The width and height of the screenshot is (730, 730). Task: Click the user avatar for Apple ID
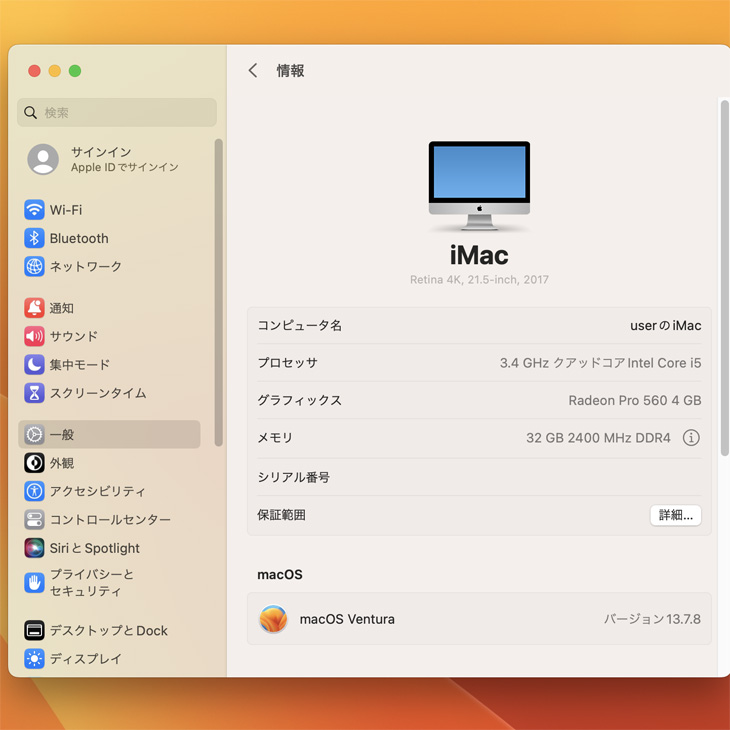coord(43,159)
